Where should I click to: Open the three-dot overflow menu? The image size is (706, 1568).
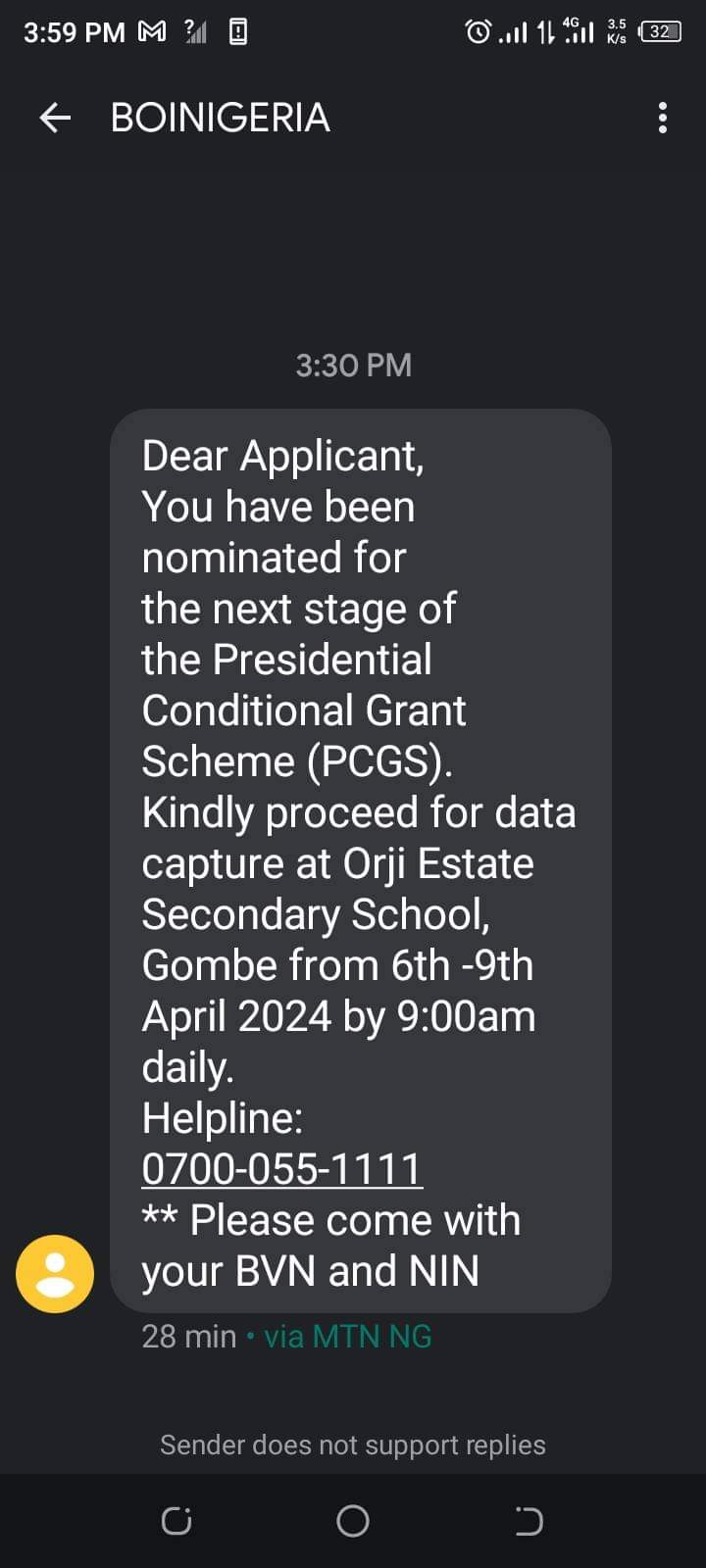[663, 118]
